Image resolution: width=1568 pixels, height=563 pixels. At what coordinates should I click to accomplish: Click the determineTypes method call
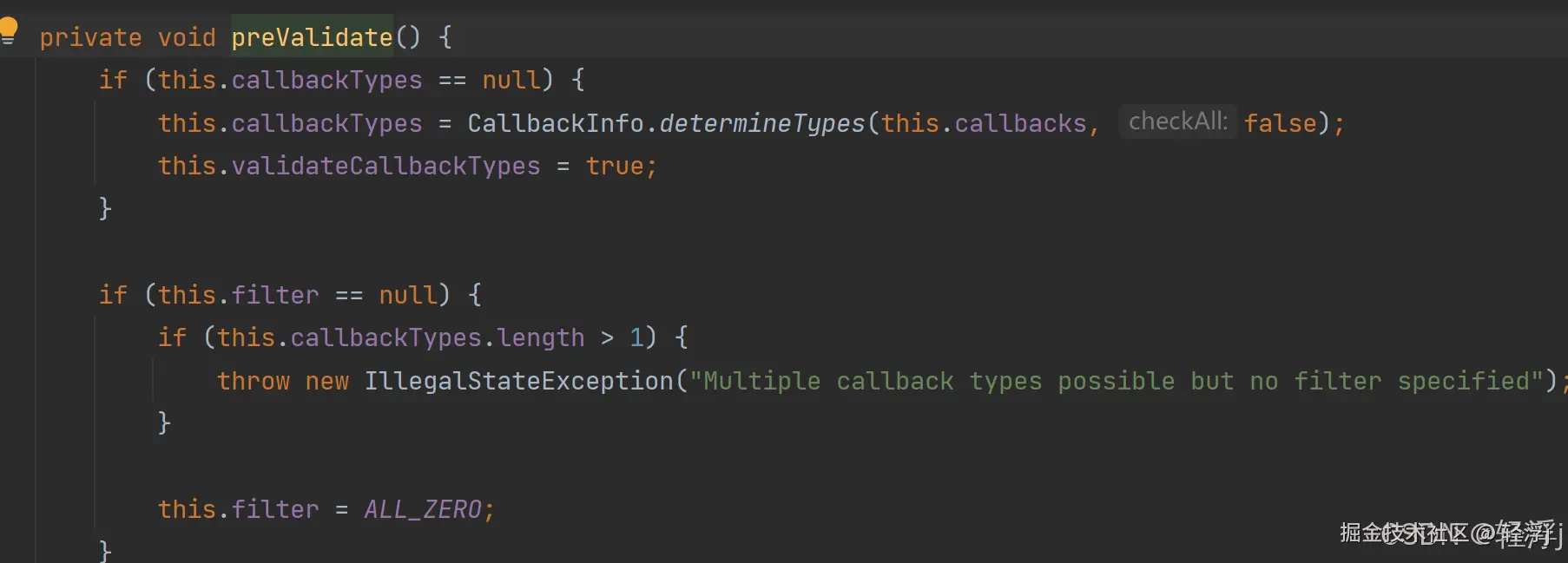762,123
